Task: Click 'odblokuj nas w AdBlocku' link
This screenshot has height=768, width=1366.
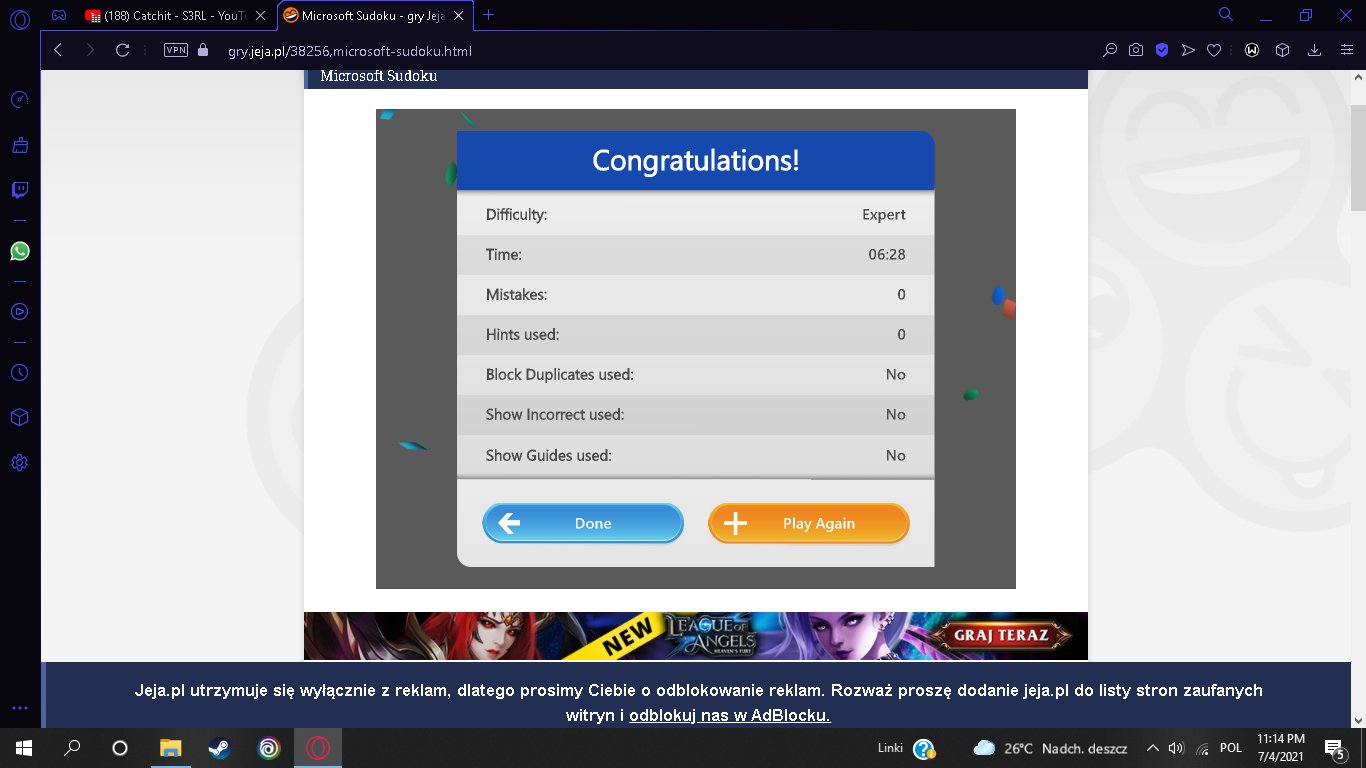Action: point(730,716)
